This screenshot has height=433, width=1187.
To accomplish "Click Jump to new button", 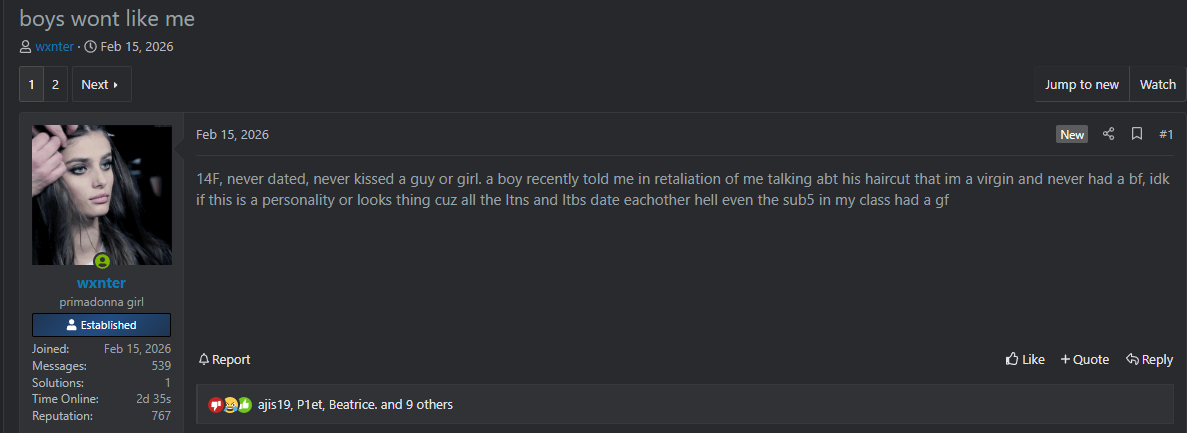I will tap(1081, 85).
